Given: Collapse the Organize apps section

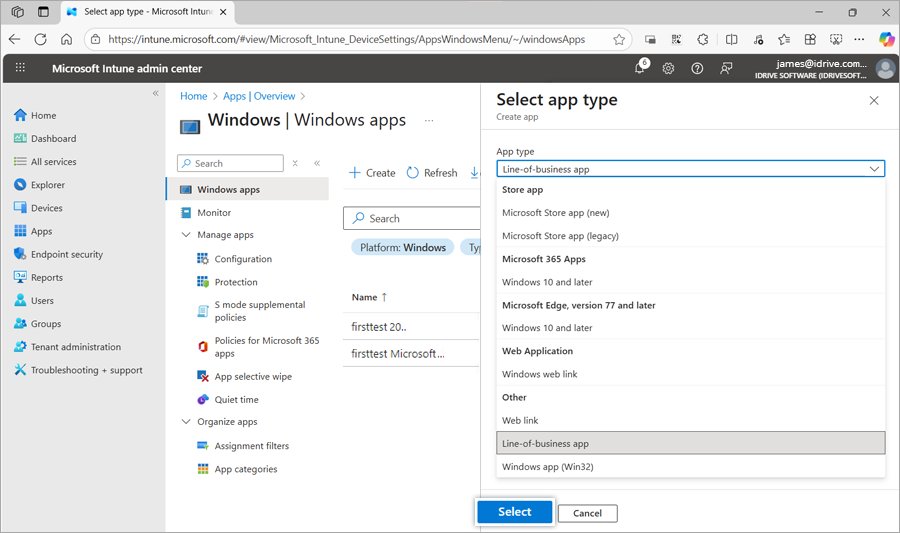Looking at the screenshot, I should pos(186,422).
